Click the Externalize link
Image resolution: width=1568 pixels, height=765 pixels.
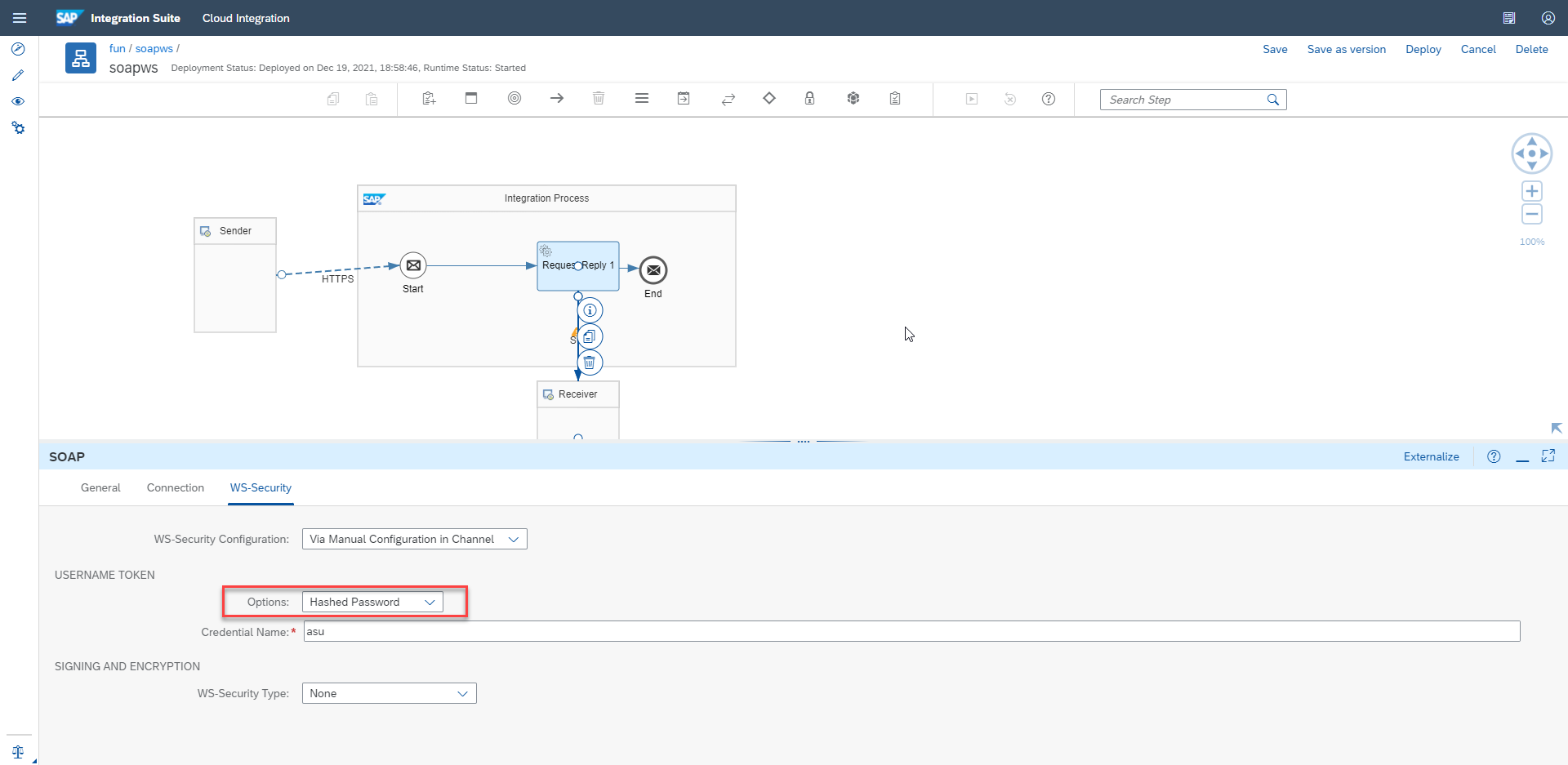pyautogui.click(x=1431, y=456)
